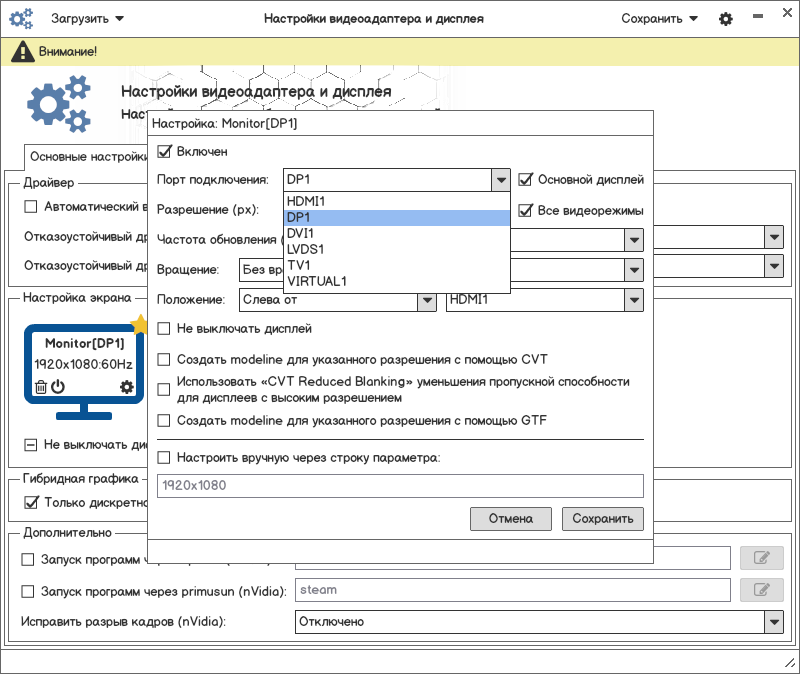800x674 pixels.
Task: Enable modeline creation with CVT checkbox
Action: click(x=165, y=360)
